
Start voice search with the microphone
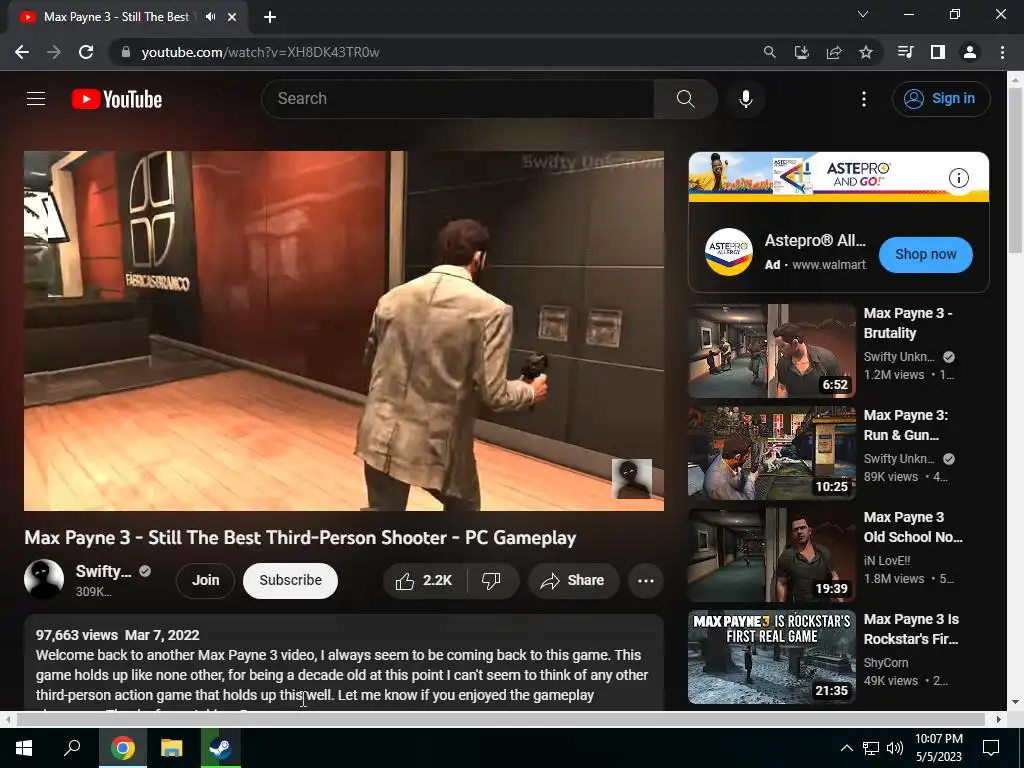click(x=746, y=99)
